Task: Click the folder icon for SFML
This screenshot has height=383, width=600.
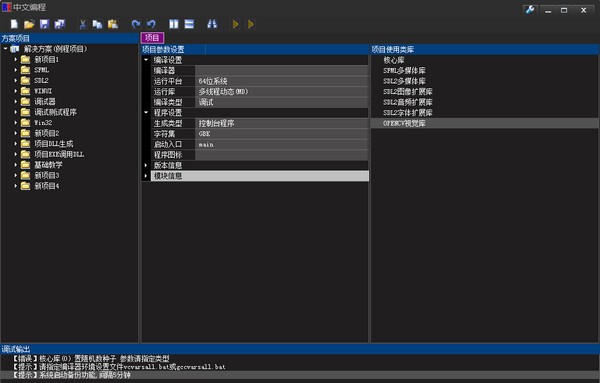Action: 26,70
